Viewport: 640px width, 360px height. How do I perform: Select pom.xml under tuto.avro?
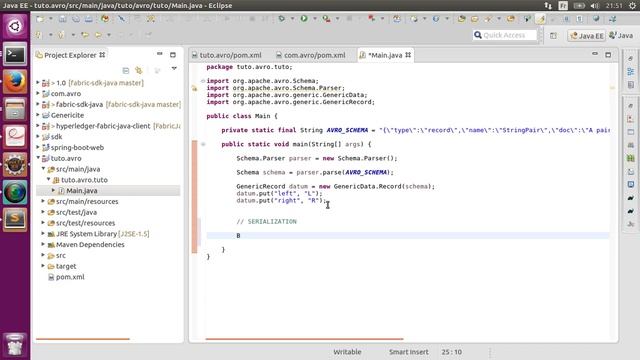(x=70, y=277)
